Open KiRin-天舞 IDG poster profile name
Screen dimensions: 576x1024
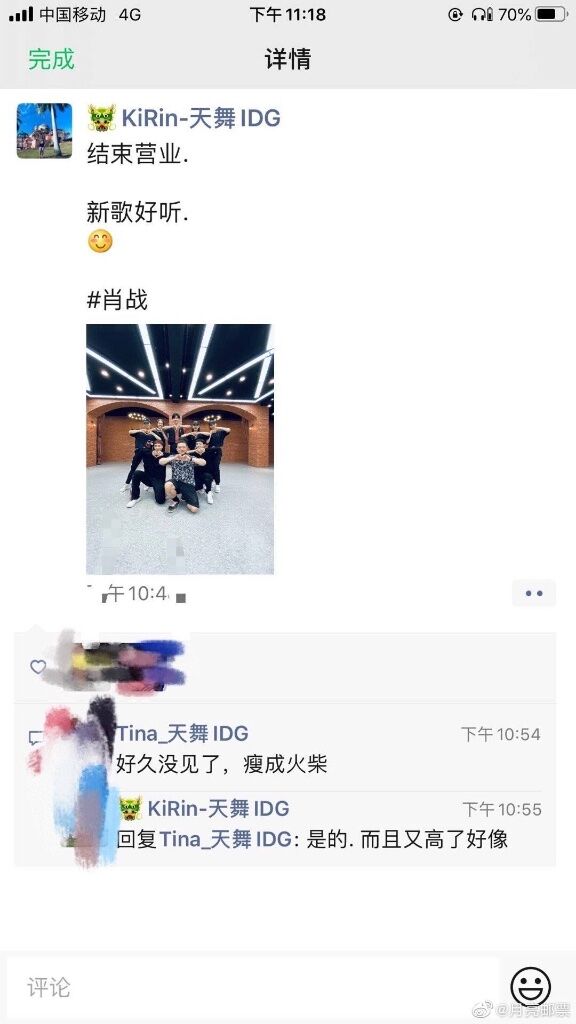point(200,118)
